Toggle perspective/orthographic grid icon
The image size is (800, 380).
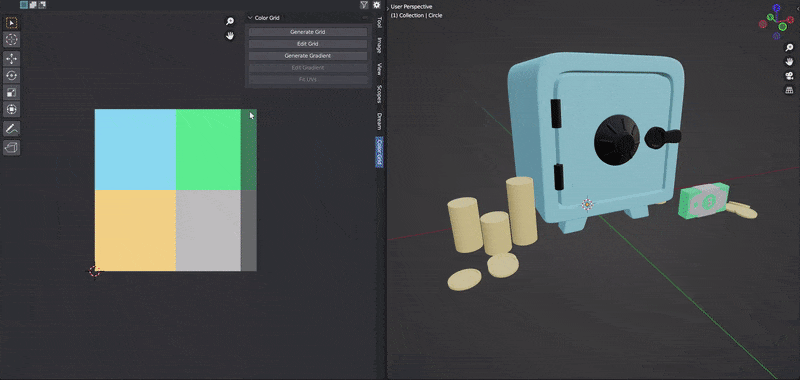789,90
